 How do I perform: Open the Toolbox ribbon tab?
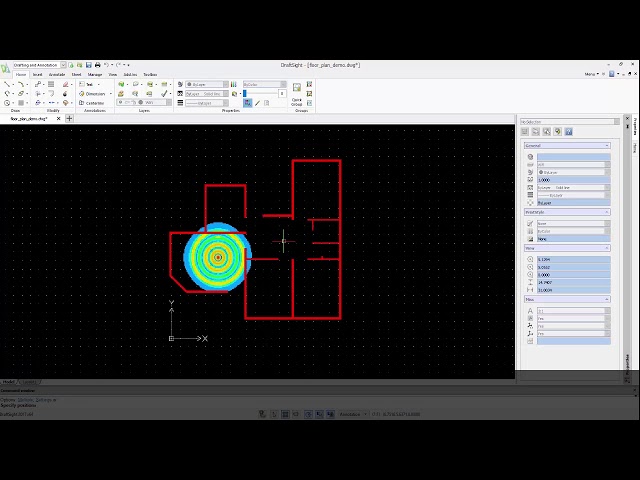150,75
